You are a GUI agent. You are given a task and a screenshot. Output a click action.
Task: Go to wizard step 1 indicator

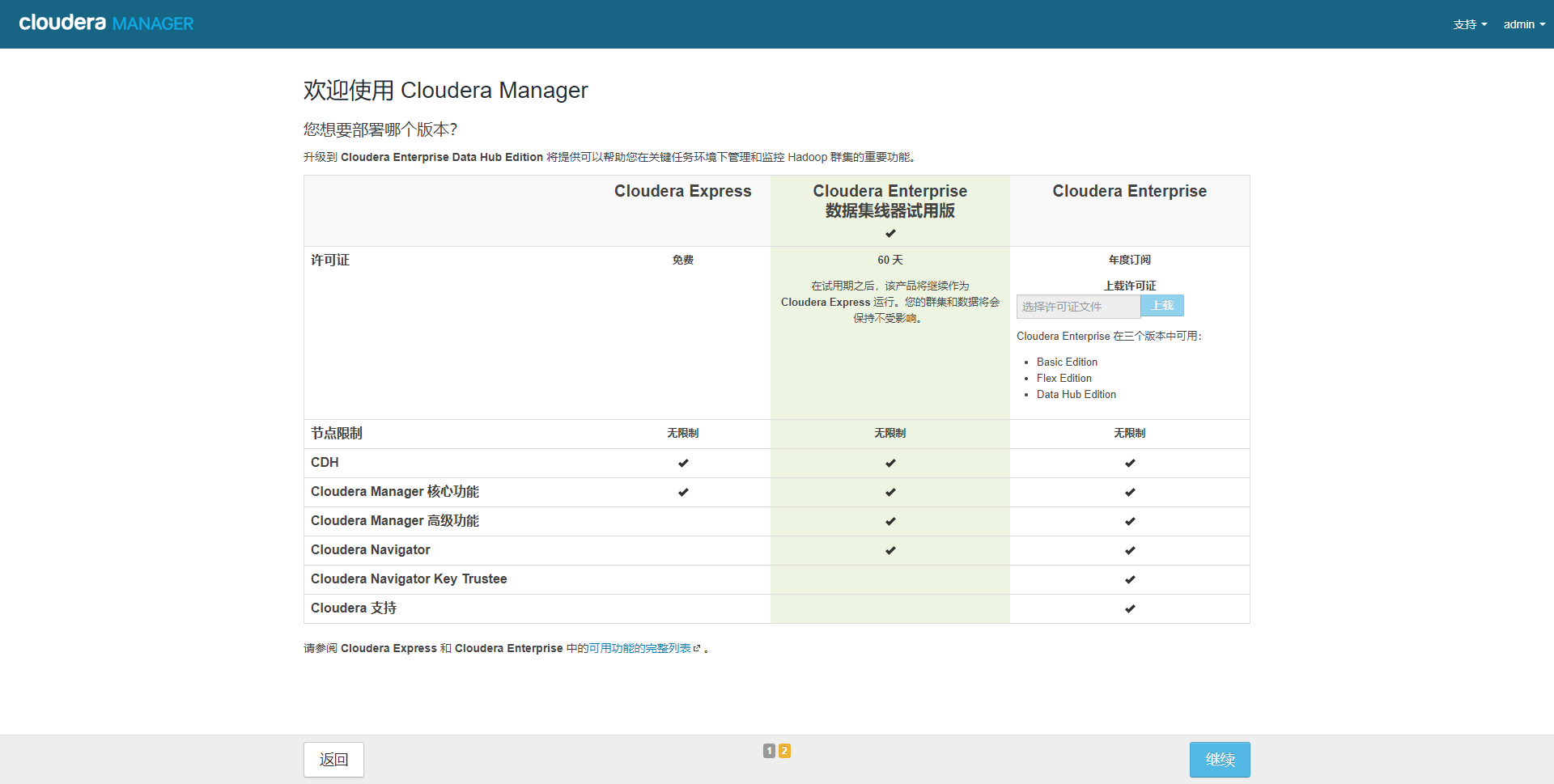[x=769, y=751]
